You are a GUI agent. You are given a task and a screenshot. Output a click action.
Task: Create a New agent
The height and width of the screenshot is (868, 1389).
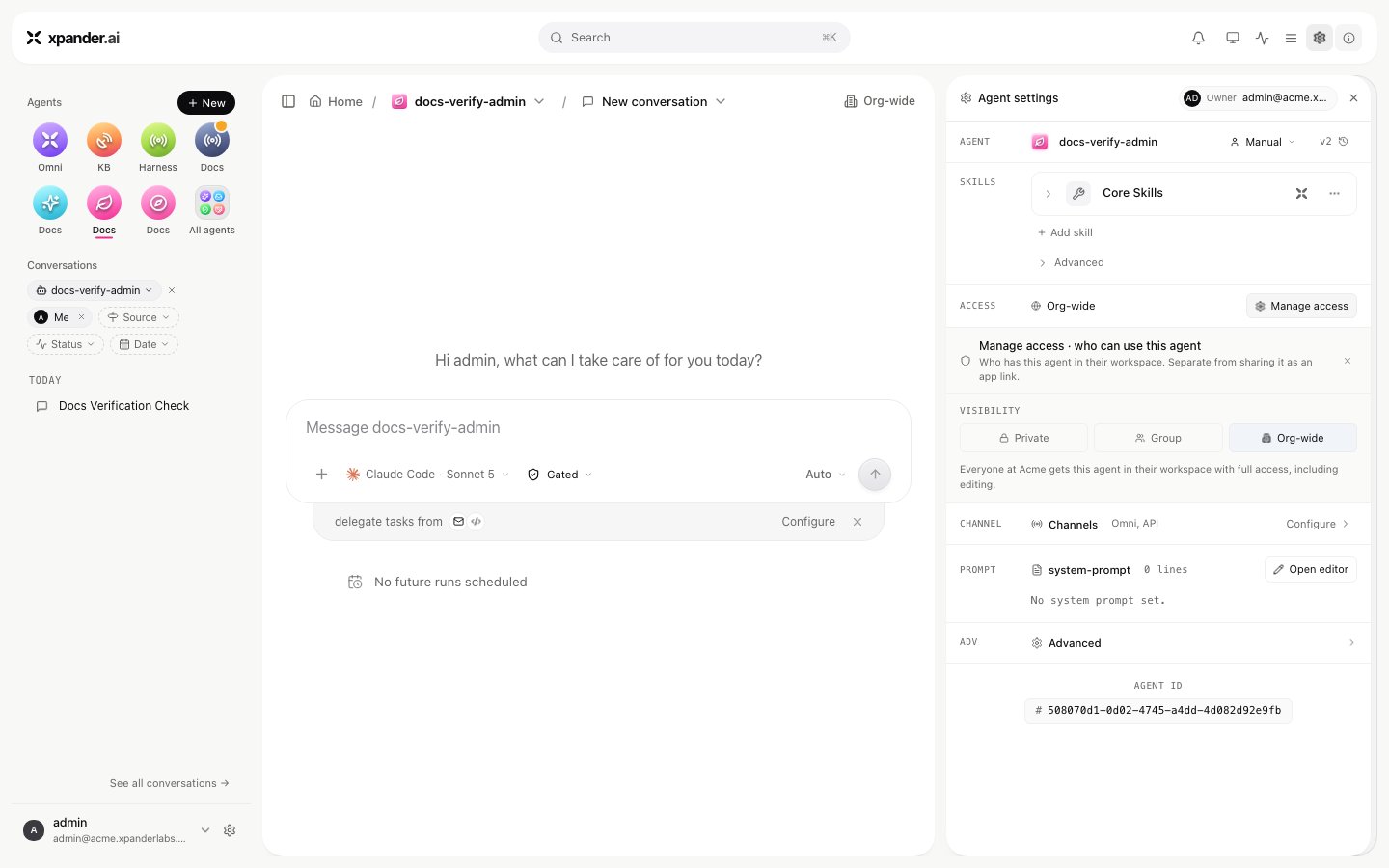tap(206, 103)
